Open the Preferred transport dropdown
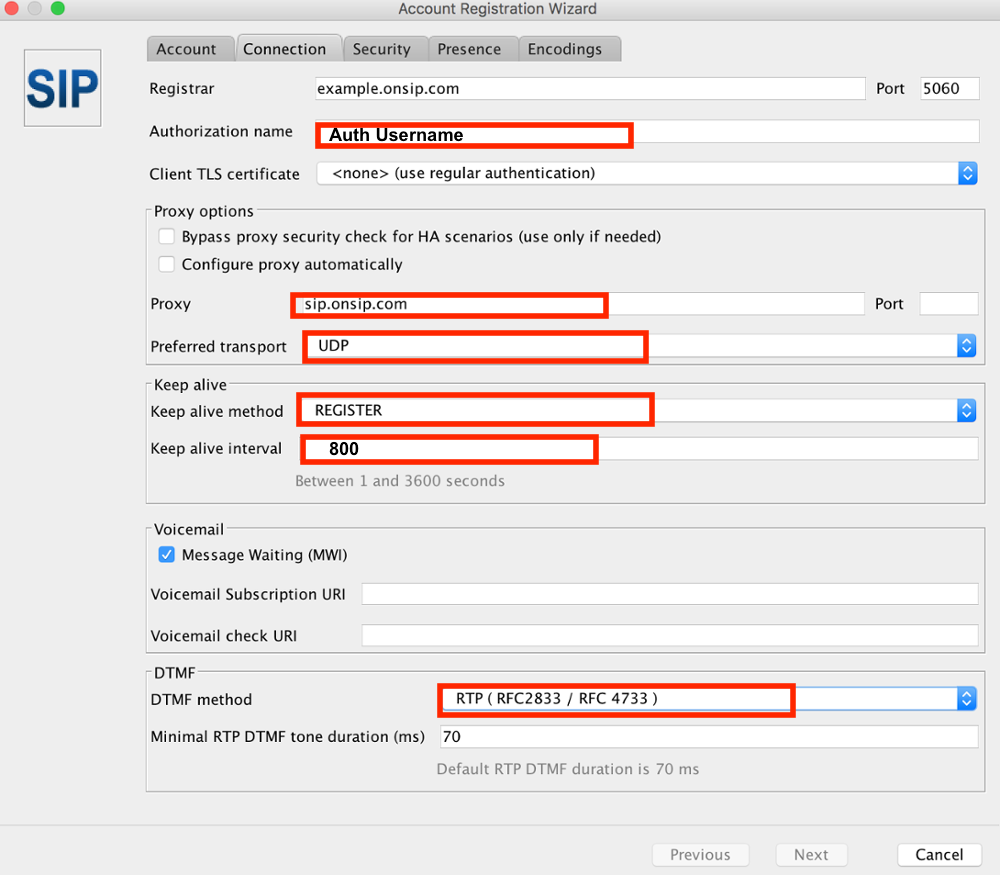This screenshot has width=1000, height=875. click(640, 346)
